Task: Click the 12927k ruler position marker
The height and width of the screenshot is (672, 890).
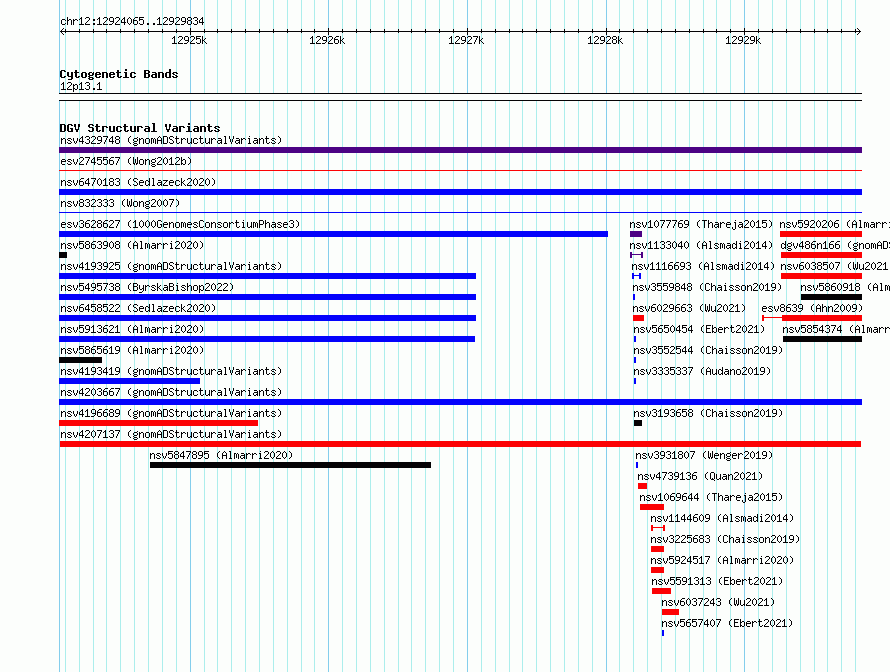Action: (466, 40)
